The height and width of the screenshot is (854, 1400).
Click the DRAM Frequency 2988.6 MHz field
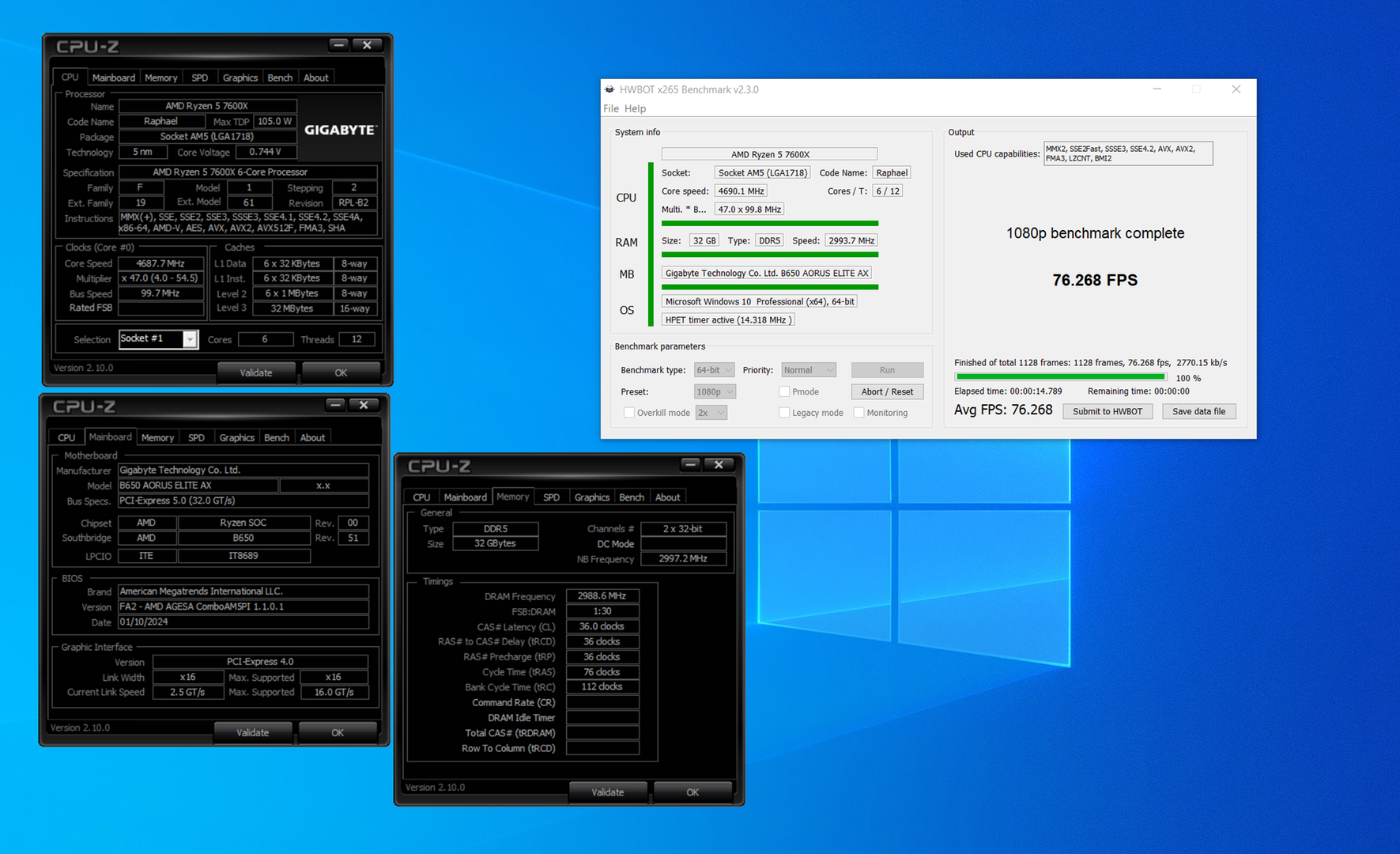point(602,596)
